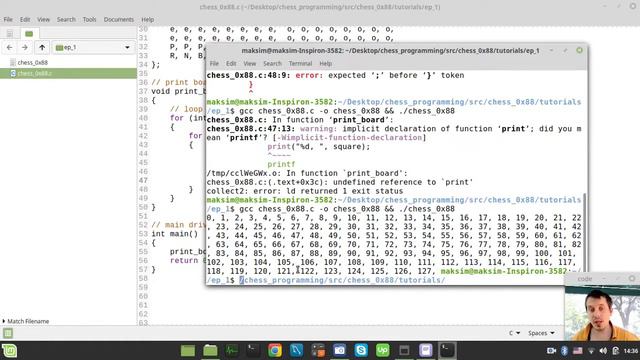
Task: Open the editor Help menu
Action: [148, 19]
